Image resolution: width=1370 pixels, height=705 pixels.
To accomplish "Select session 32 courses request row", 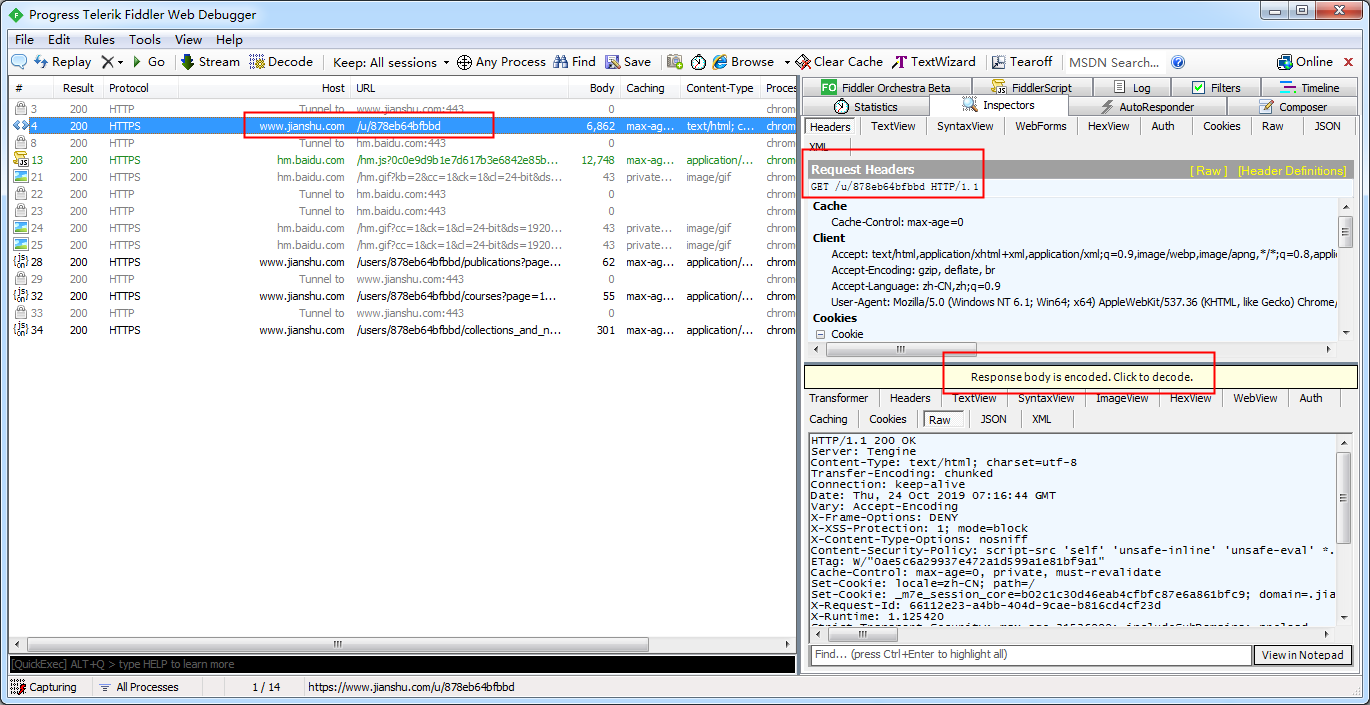I will click(402, 296).
